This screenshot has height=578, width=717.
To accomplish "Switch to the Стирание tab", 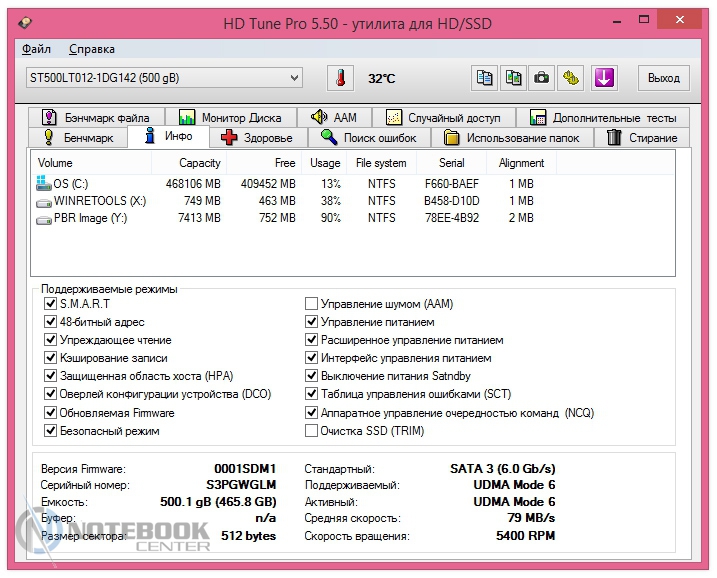I will pyautogui.click(x=642, y=138).
